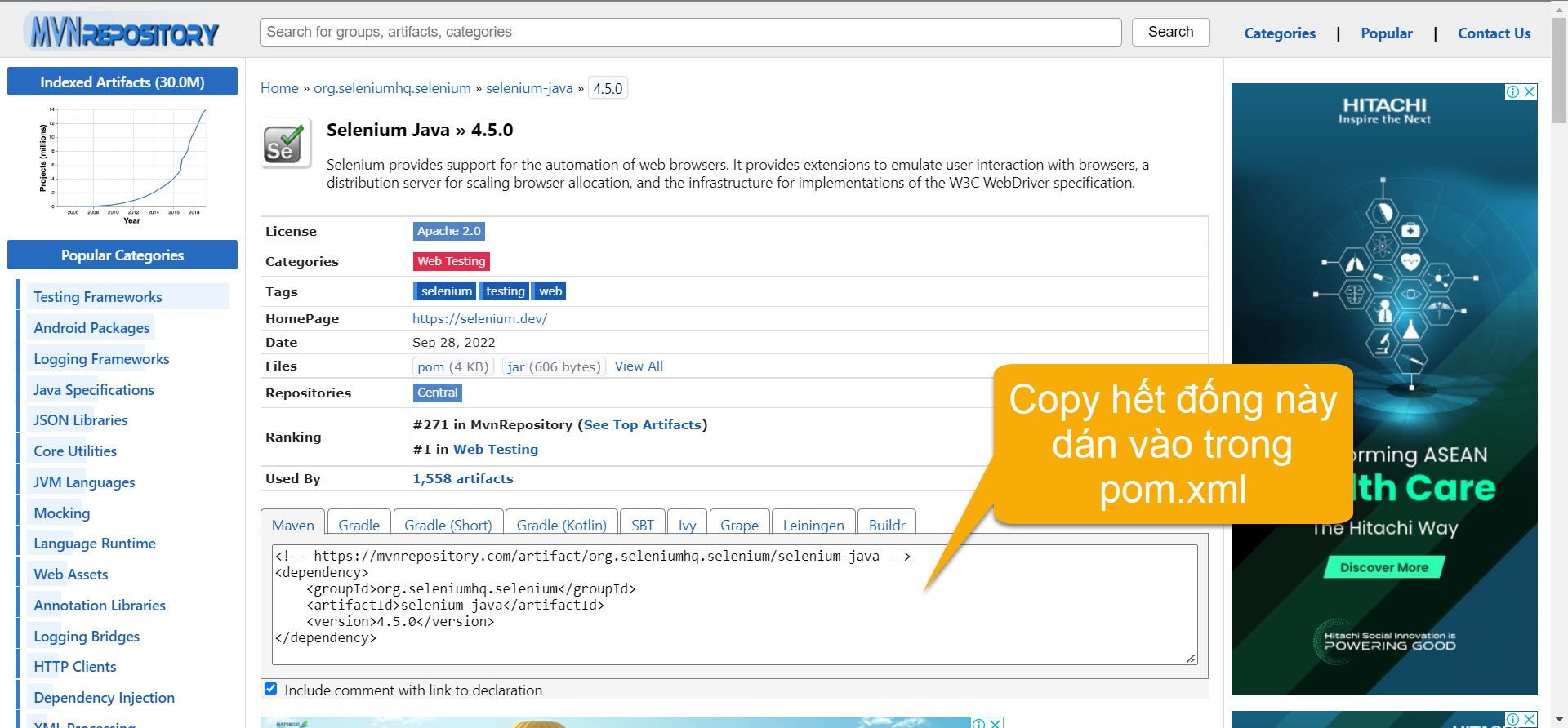Image resolution: width=1568 pixels, height=728 pixels.
Task: Download the pom (4 KB) file
Action: click(x=453, y=366)
